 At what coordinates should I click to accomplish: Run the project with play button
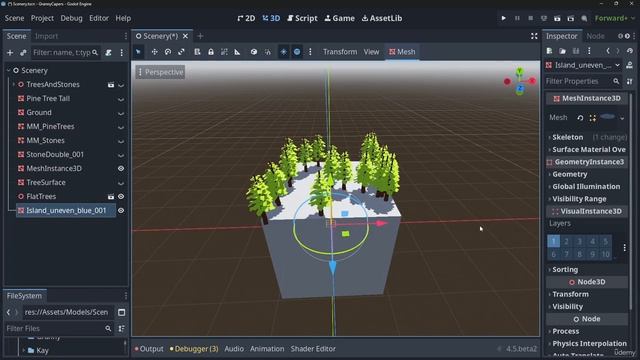[x=503, y=18]
